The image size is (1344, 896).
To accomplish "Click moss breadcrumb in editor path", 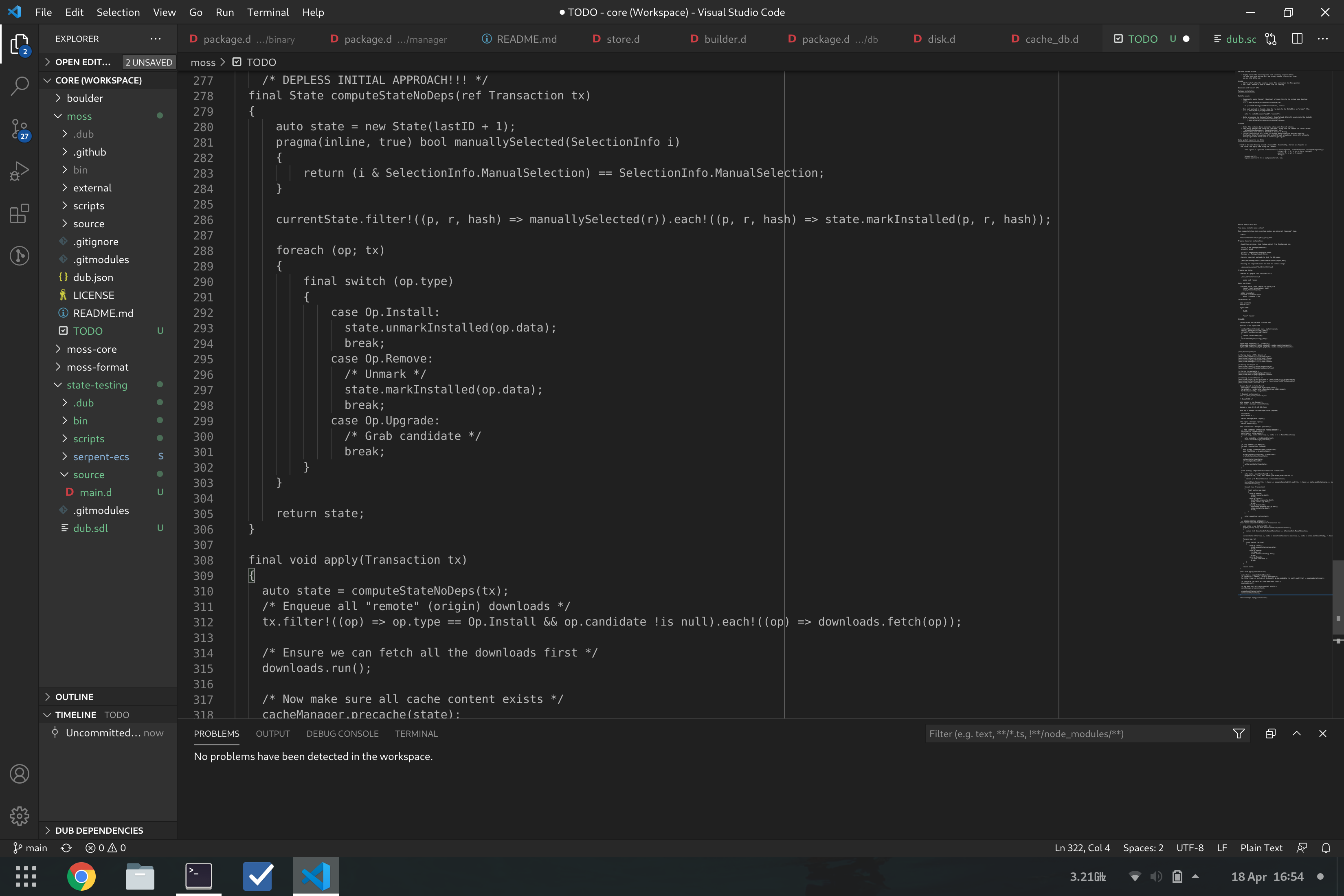I will pos(203,62).
